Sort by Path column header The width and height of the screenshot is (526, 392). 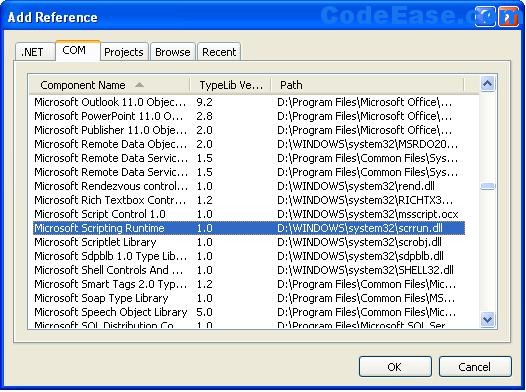pos(367,85)
